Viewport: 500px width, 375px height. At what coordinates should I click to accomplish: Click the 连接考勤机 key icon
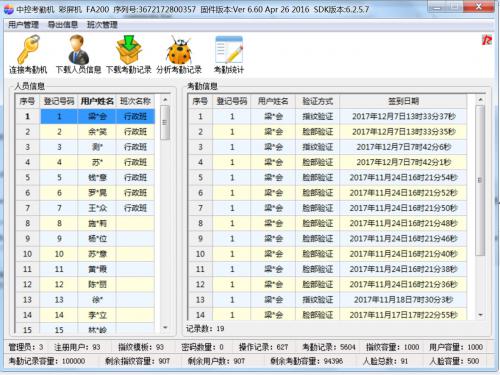[x=28, y=50]
